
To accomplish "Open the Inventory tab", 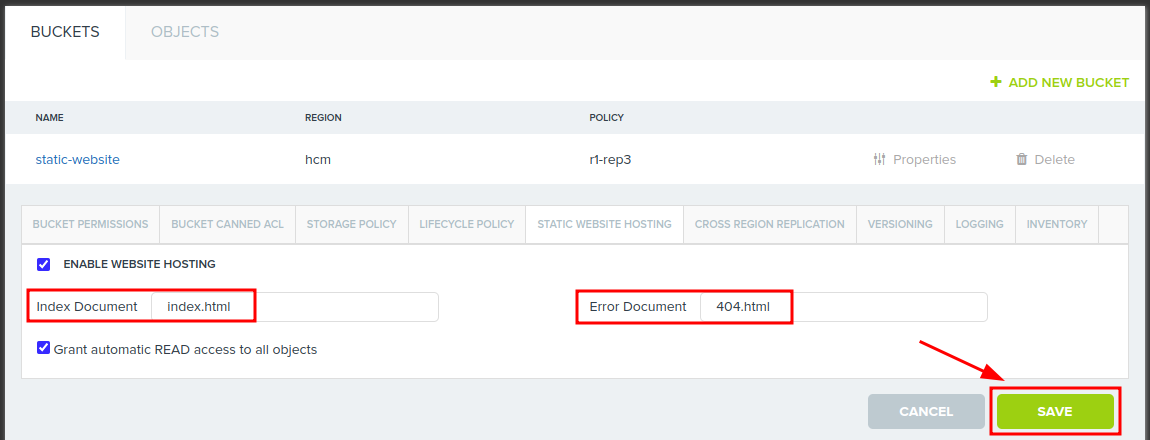I will (1056, 224).
